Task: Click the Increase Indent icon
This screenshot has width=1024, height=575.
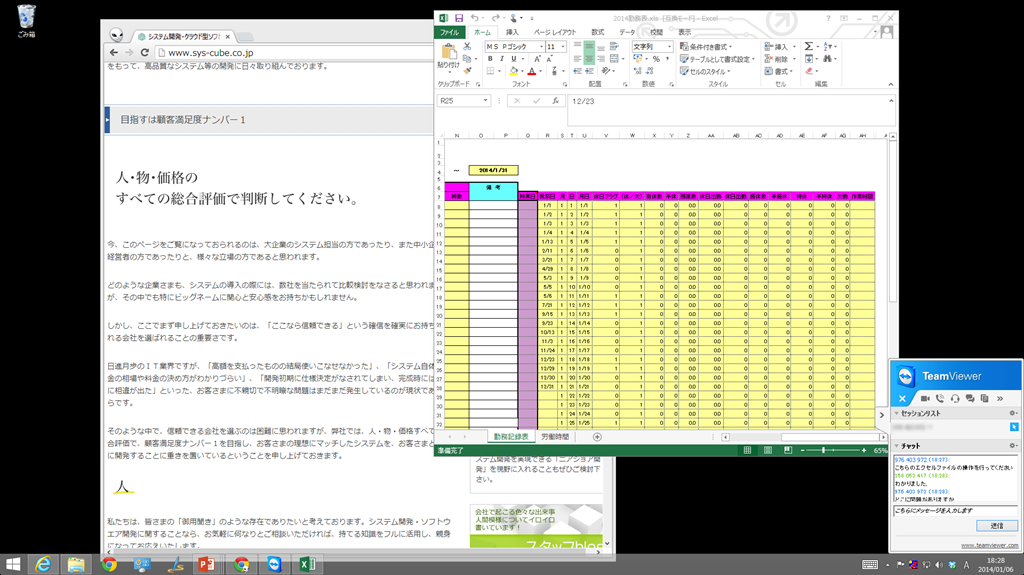Action: (x=590, y=71)
